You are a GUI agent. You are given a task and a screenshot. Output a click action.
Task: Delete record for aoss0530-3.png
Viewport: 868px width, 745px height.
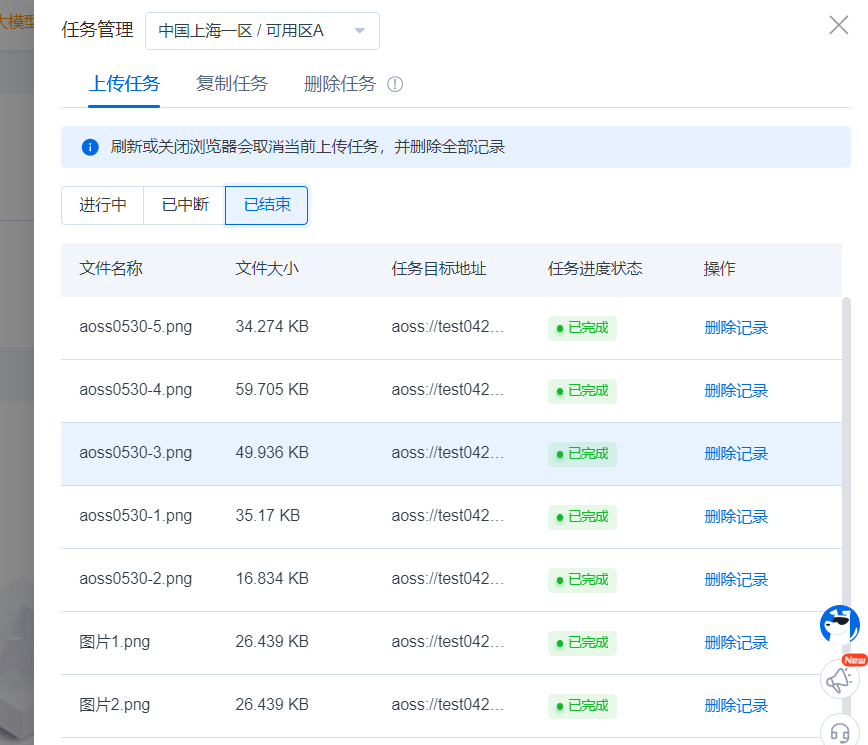tap(736, 454)
